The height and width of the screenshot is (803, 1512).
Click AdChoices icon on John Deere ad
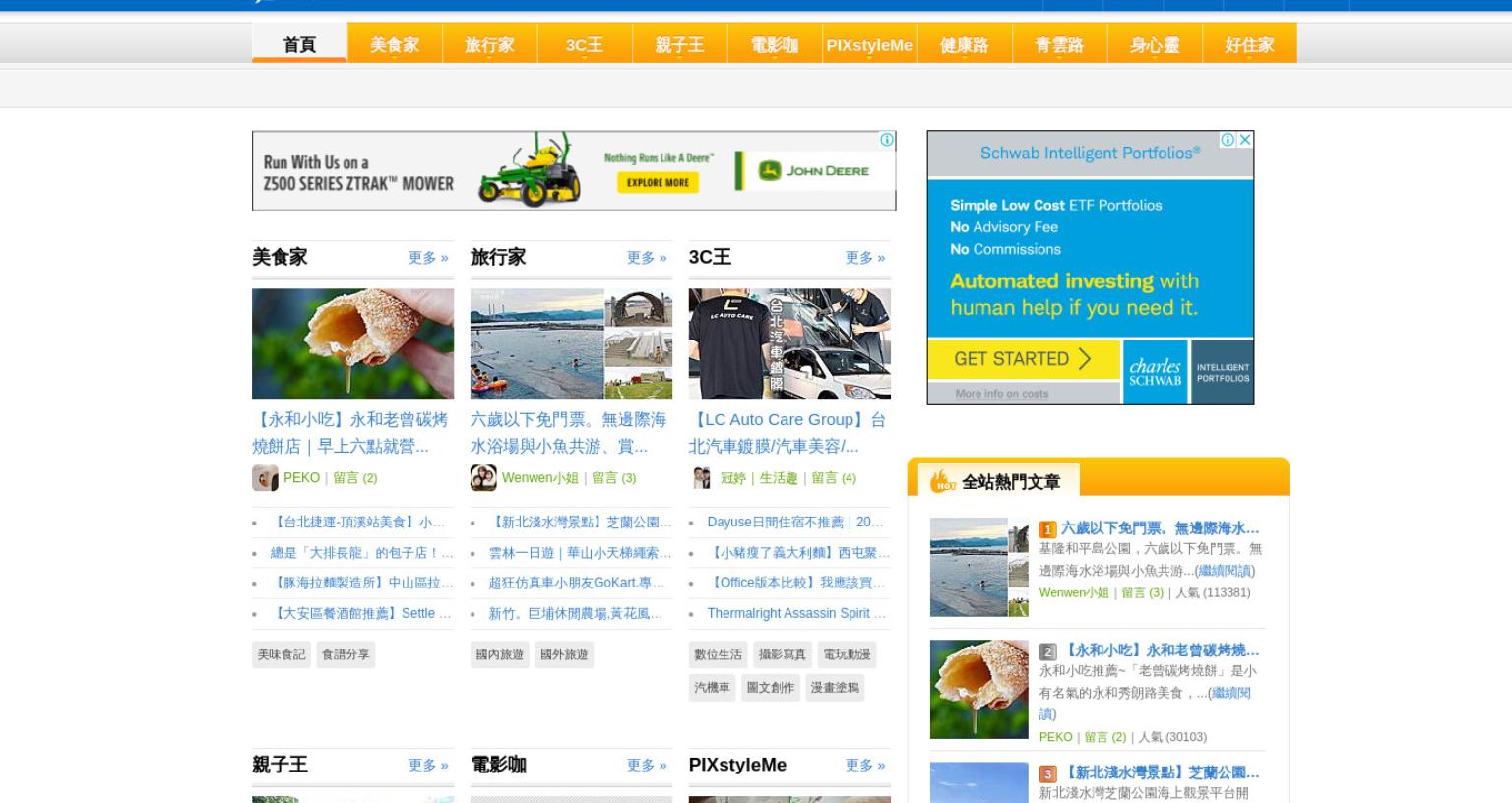coord(887,140)
